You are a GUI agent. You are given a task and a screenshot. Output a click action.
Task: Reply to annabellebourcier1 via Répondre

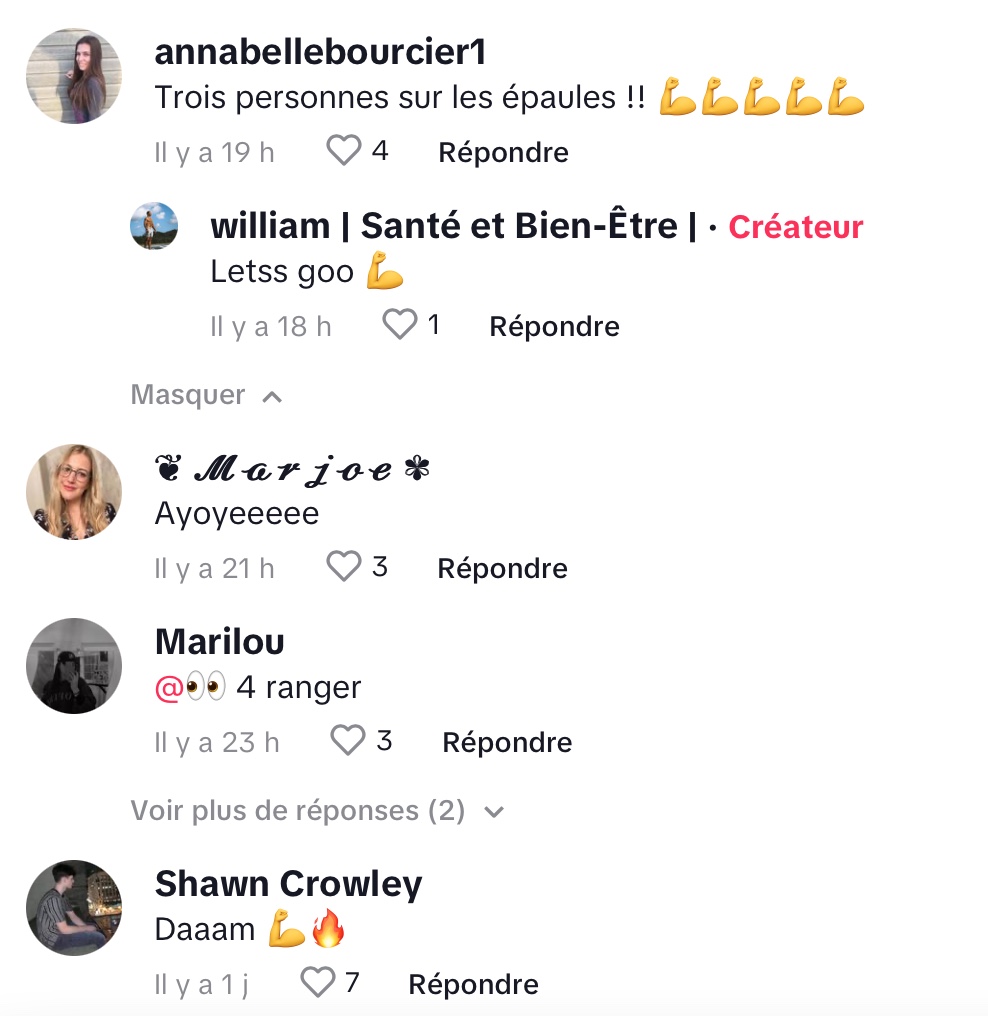click(x=503, y=152)
